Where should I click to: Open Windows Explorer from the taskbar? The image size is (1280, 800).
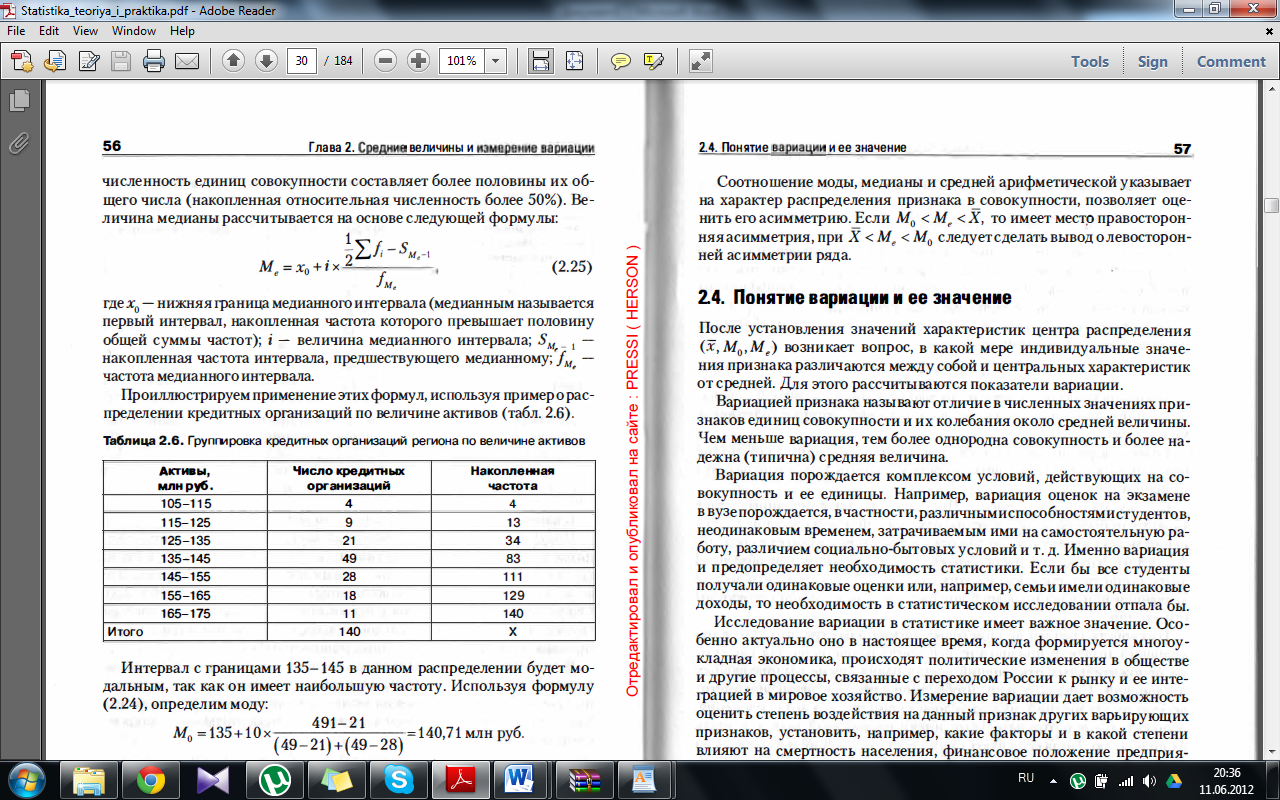pyautogui.click(x=89, y=779)
